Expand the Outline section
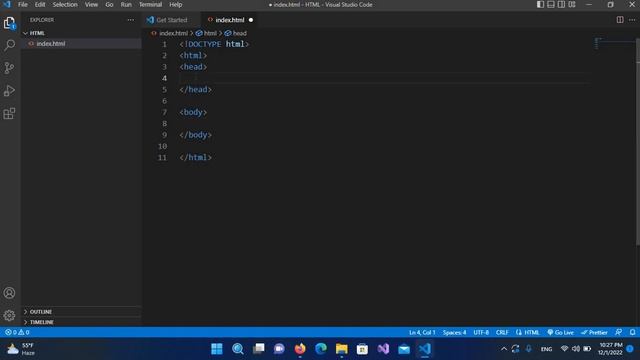Viewport: 640px width, 360px height. [x=81, y=311]
